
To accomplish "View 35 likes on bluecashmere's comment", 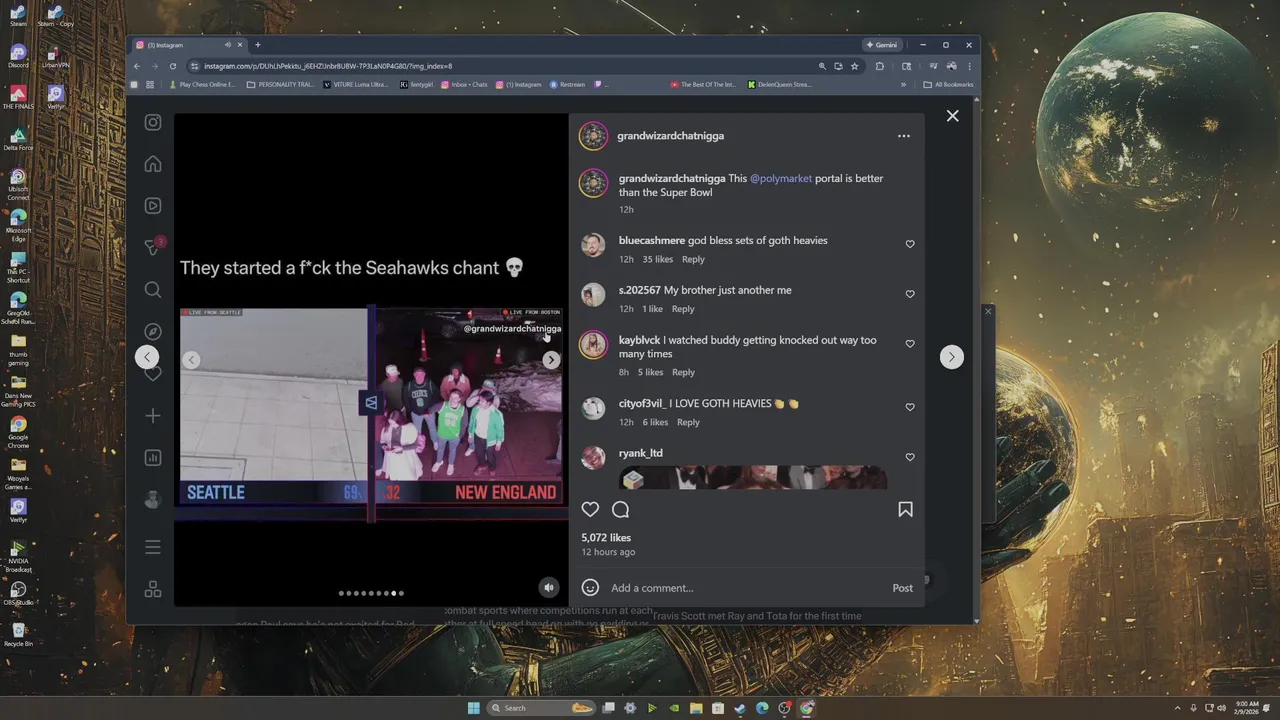I will click(658, 259).
